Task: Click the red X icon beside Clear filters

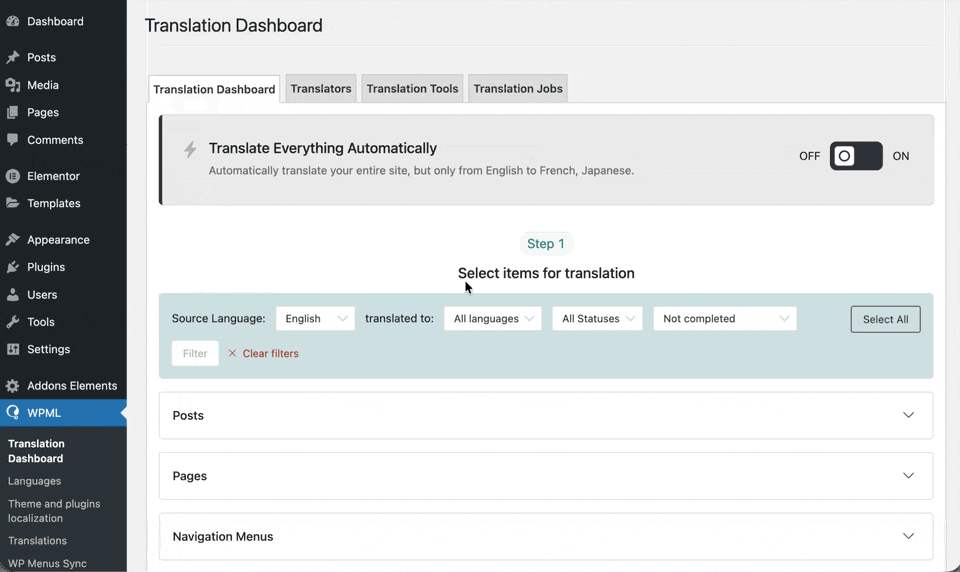Action: point(232,353)
